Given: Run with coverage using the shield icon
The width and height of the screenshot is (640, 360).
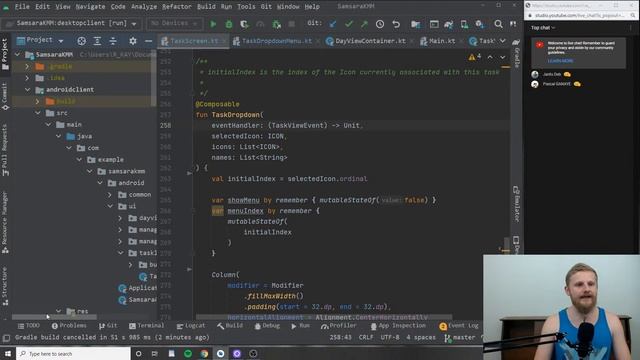Looking at the screenshot, I should coord(244,24).
